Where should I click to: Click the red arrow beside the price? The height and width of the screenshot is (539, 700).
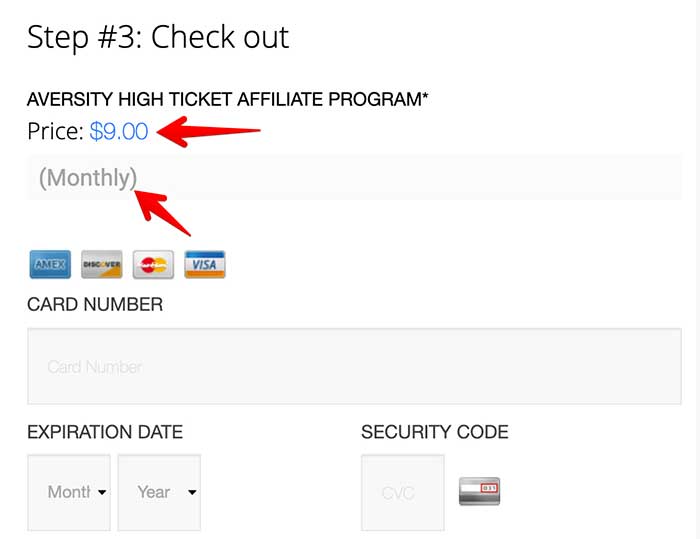point(208,132)
